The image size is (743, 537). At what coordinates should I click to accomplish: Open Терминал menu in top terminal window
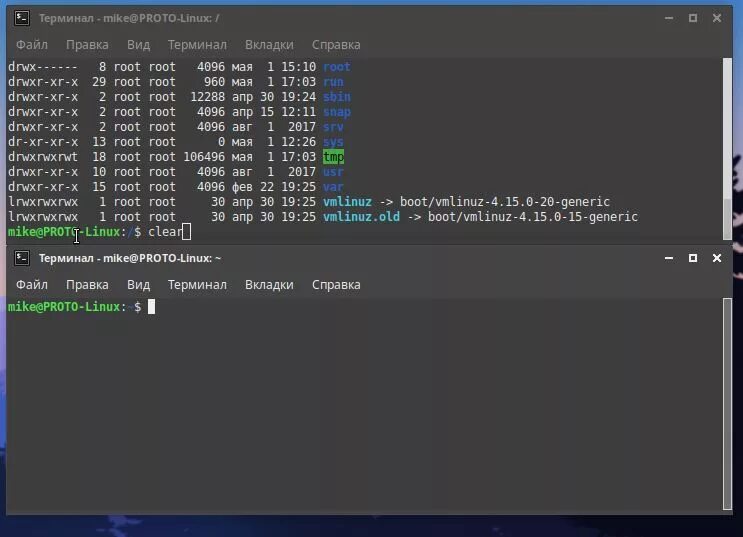(197, 45)
